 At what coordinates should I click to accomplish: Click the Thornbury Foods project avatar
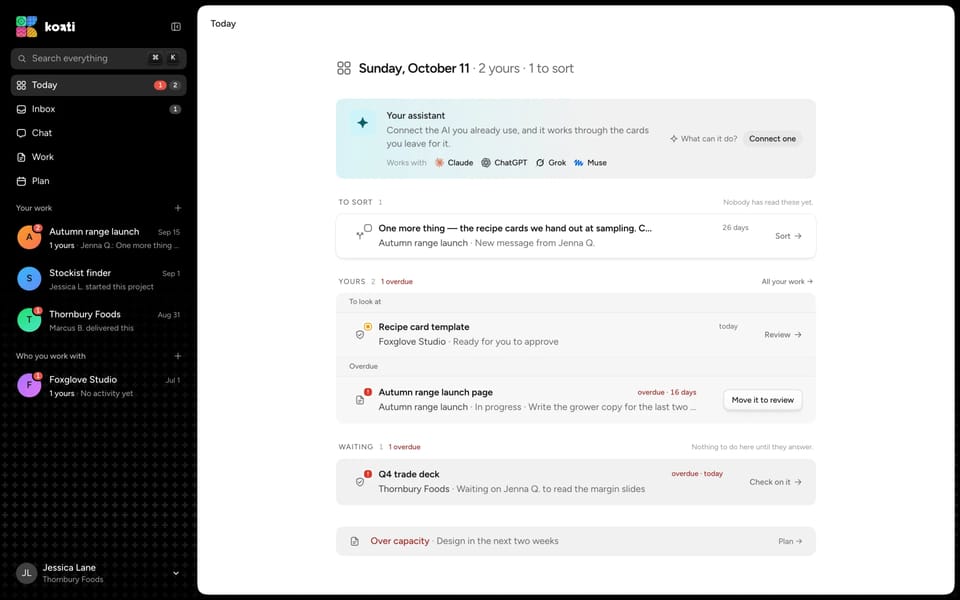click(x=29, y=320)
